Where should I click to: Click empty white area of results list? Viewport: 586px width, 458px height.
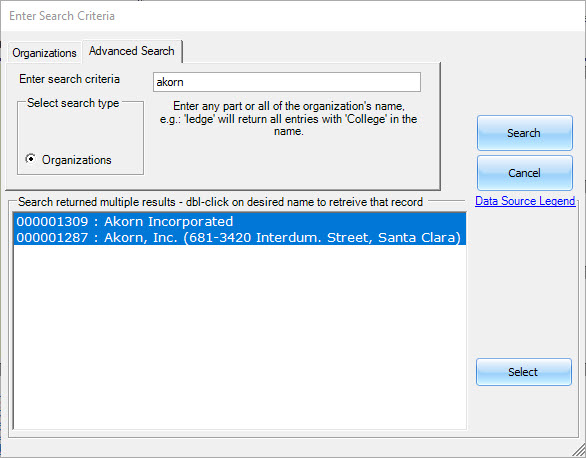pyautogui.click(x=240, y=336)
